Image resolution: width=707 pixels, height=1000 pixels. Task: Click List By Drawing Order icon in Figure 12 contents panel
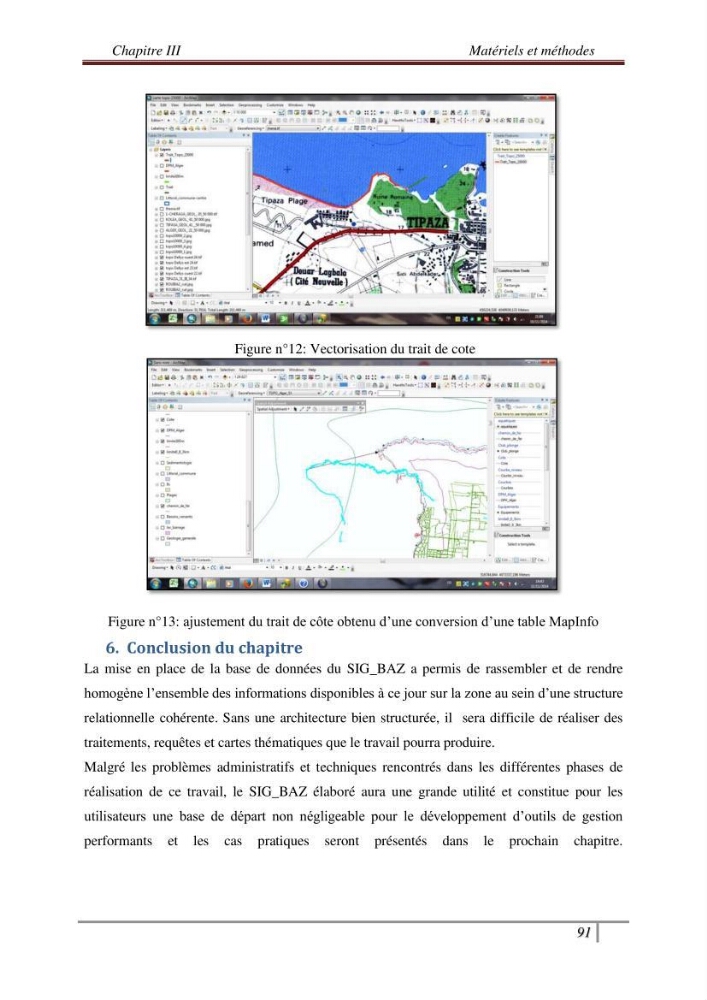click(151, 142)
